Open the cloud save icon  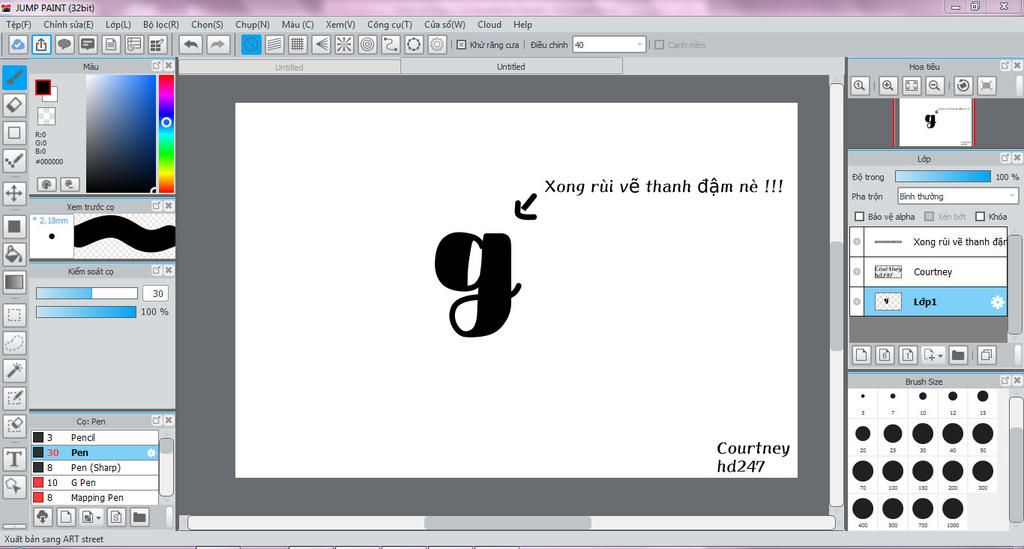(x=18, y=44)
